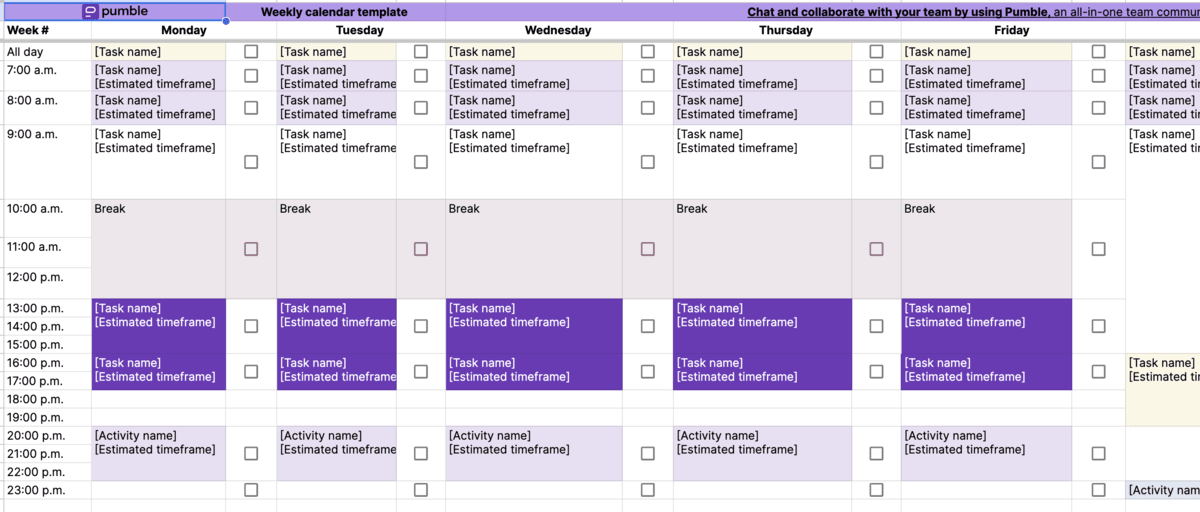Tick Tuesday's 7:00 a.m. task checkbox

(x=421, y=76)
